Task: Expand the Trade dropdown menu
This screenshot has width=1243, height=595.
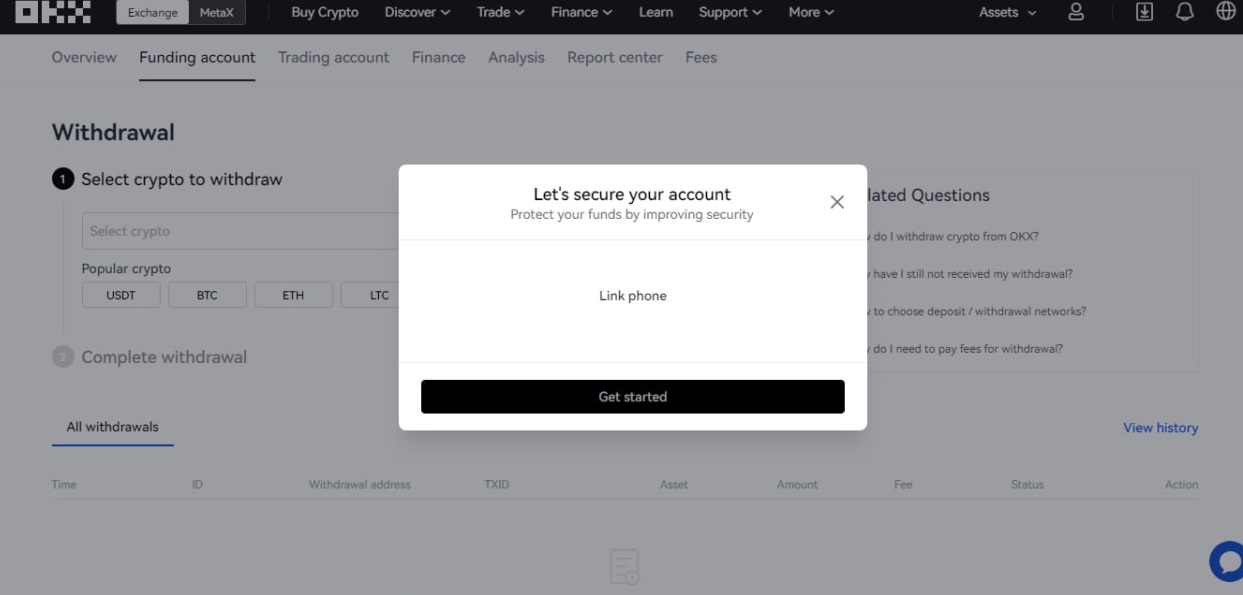Action: (500, 12)
